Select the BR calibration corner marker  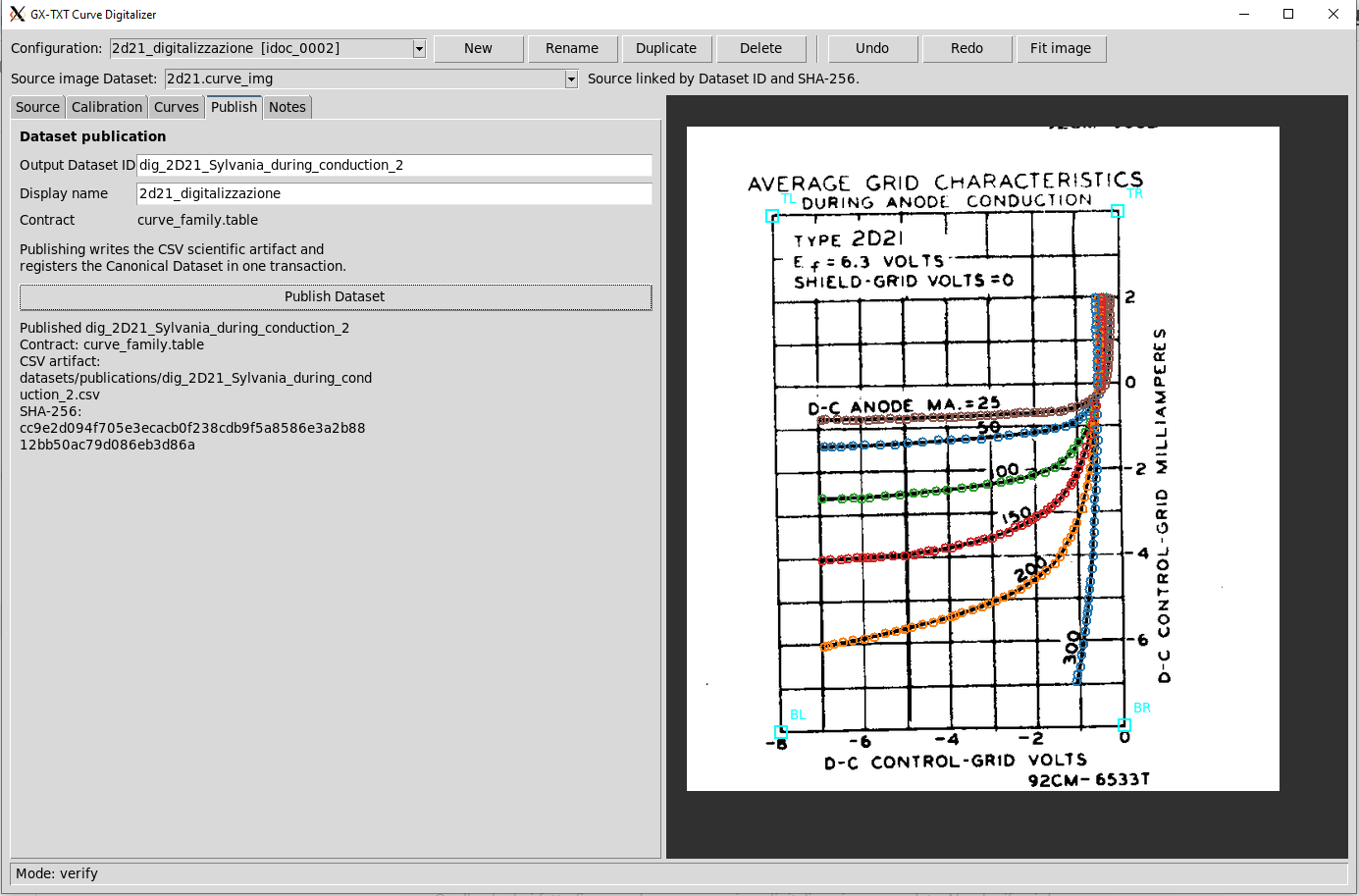click(1124, 725)
